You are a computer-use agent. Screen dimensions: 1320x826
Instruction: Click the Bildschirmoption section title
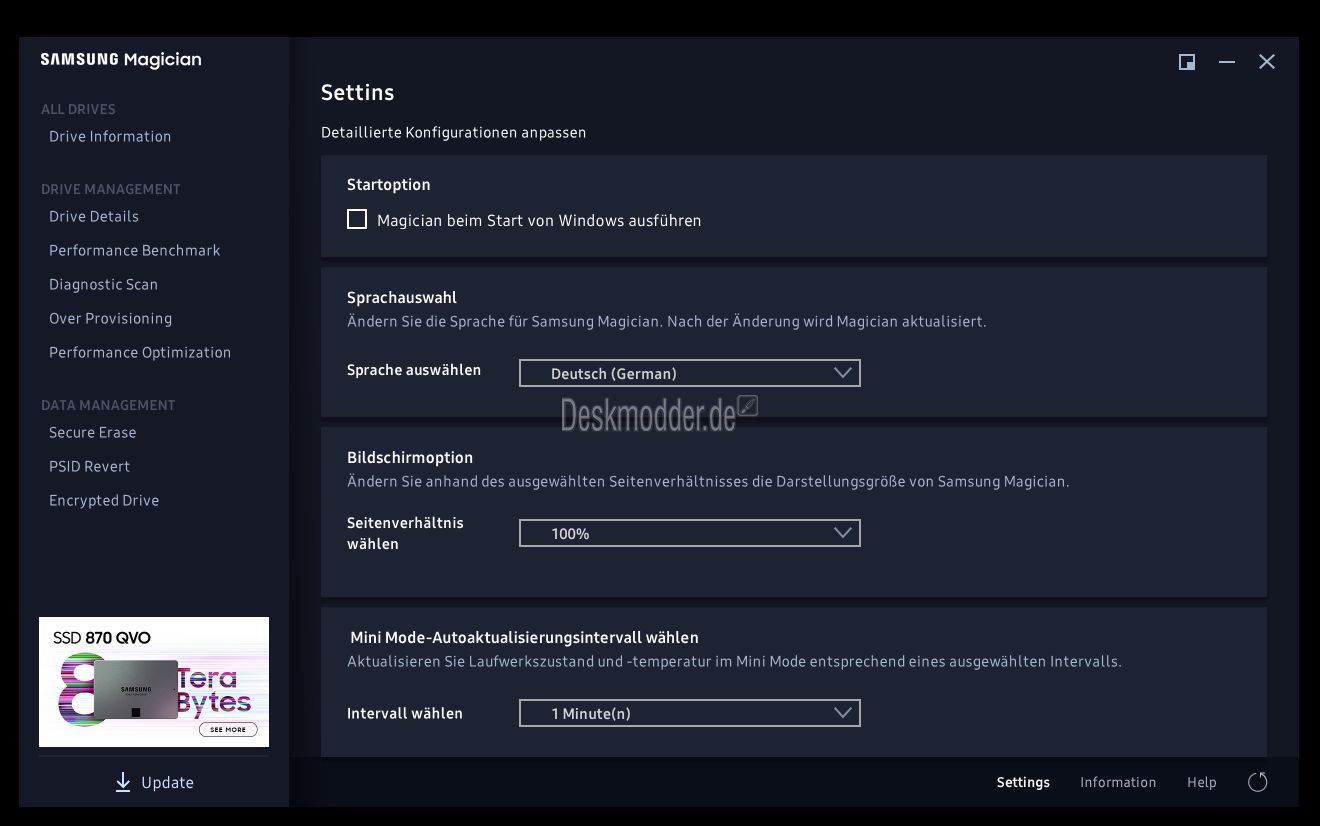click(x=410, y=457)
